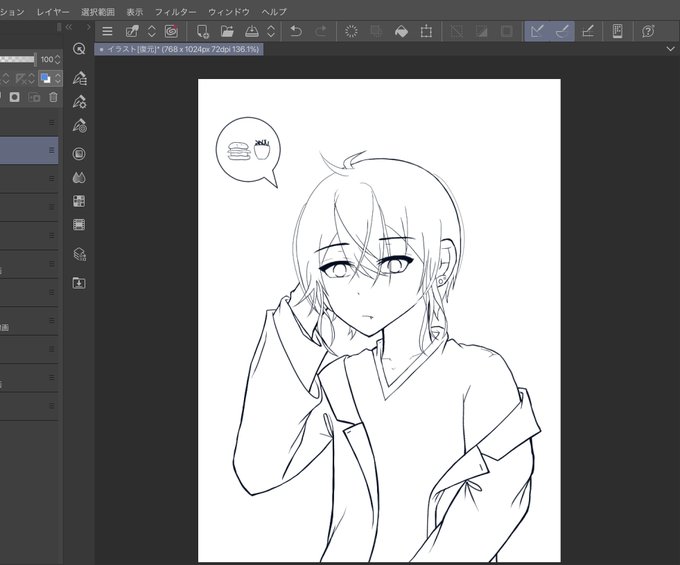Open the film-strip animation palette icon
Screen dimensions: 680x565
click(79, 225)
